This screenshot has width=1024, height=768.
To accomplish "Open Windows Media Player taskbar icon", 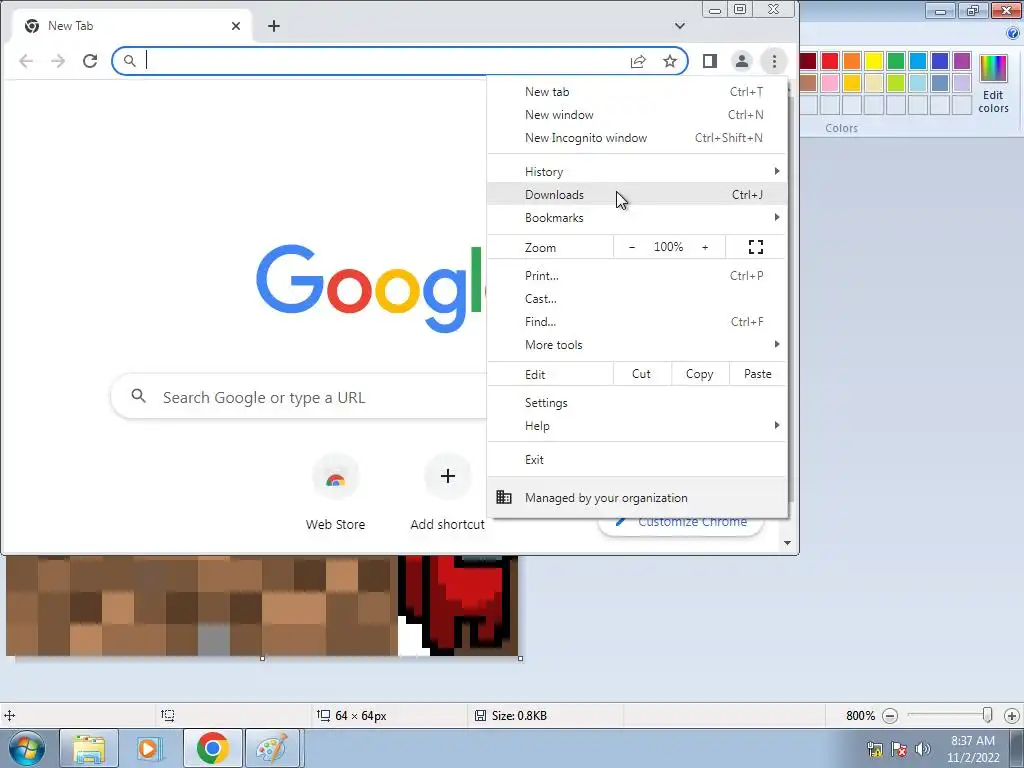I will click(149, 748).
